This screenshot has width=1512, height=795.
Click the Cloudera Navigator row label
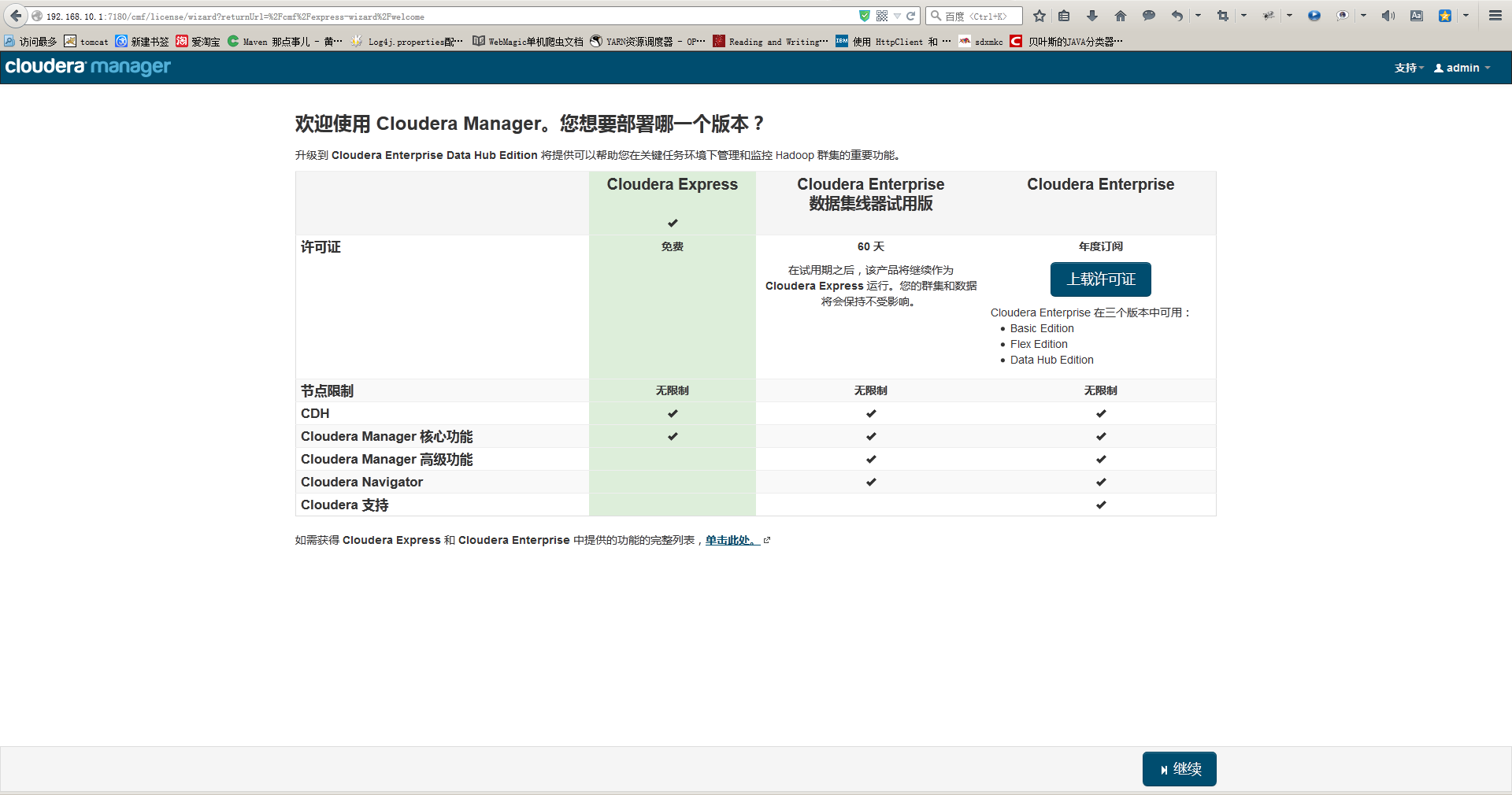click(361, 482)
